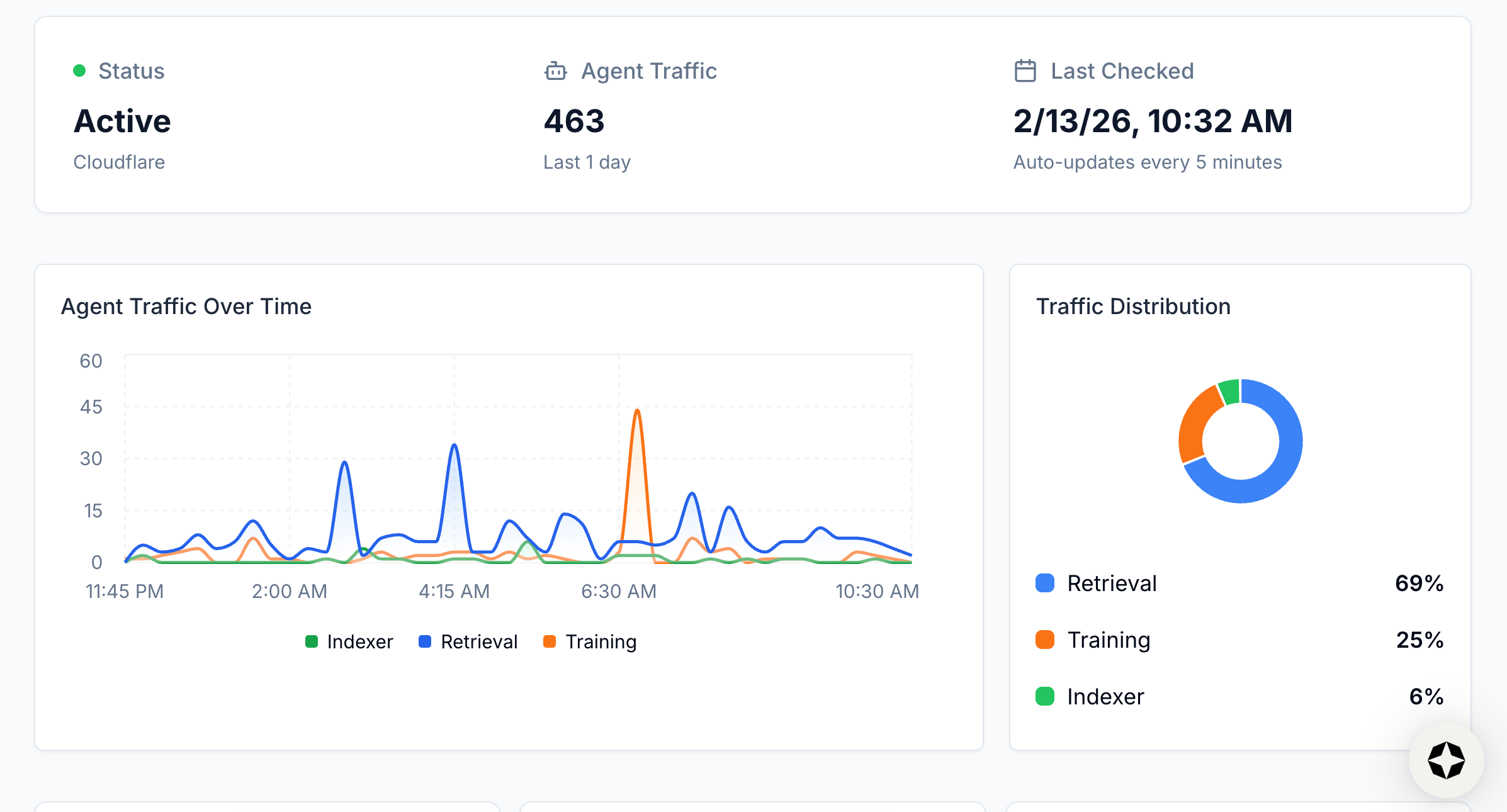Viewport: 1507px width, 812px height.
Task: Click the Active status heading
Action: pos(122,121)
